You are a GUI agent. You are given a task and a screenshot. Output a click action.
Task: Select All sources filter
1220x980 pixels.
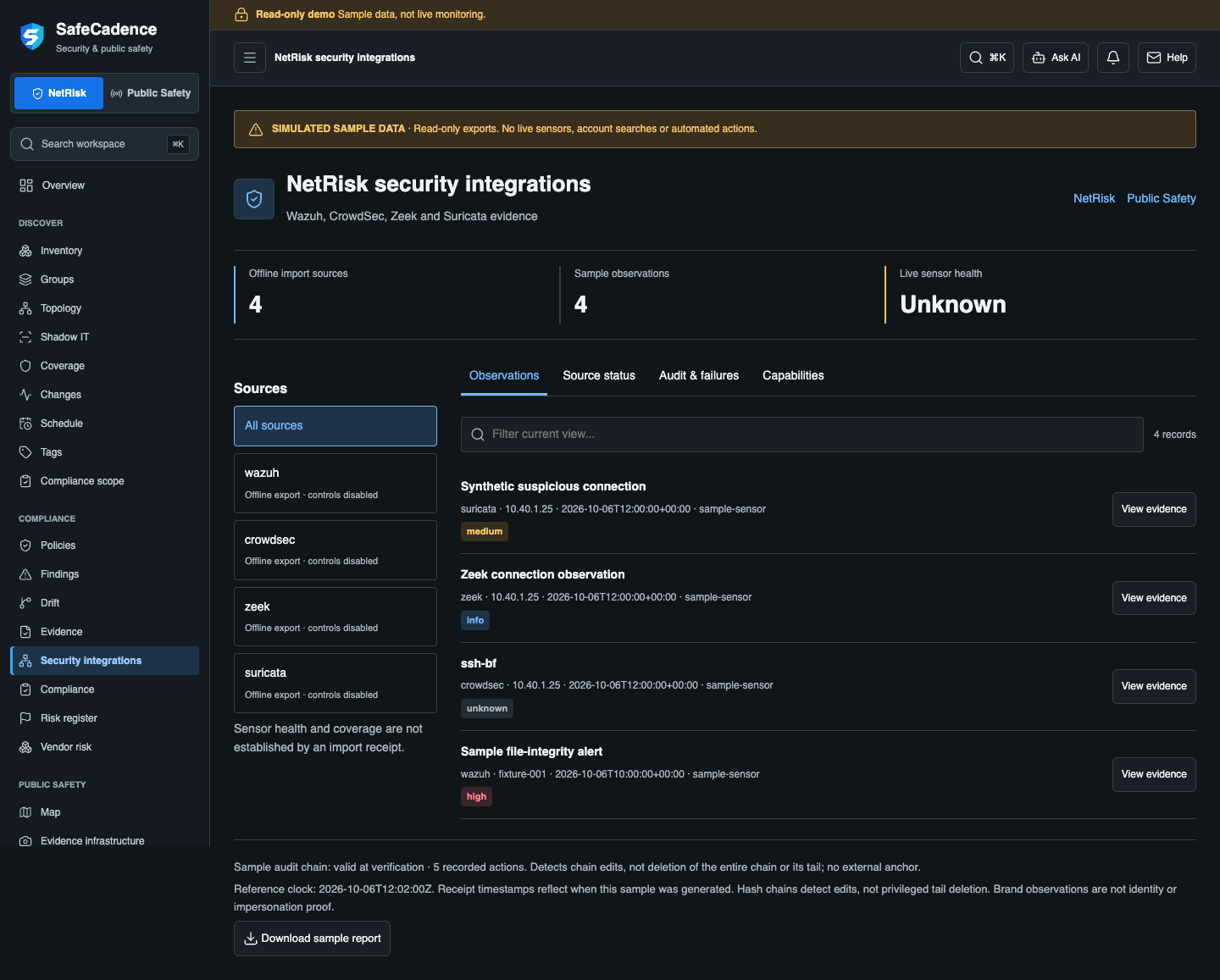pyautogui.click(x=335, y=426)
